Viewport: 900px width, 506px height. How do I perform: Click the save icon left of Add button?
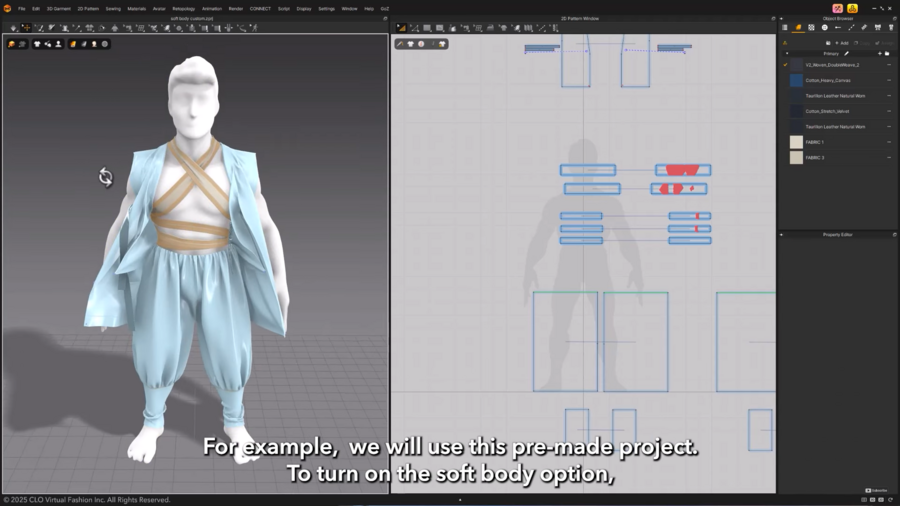coord(828,43)
